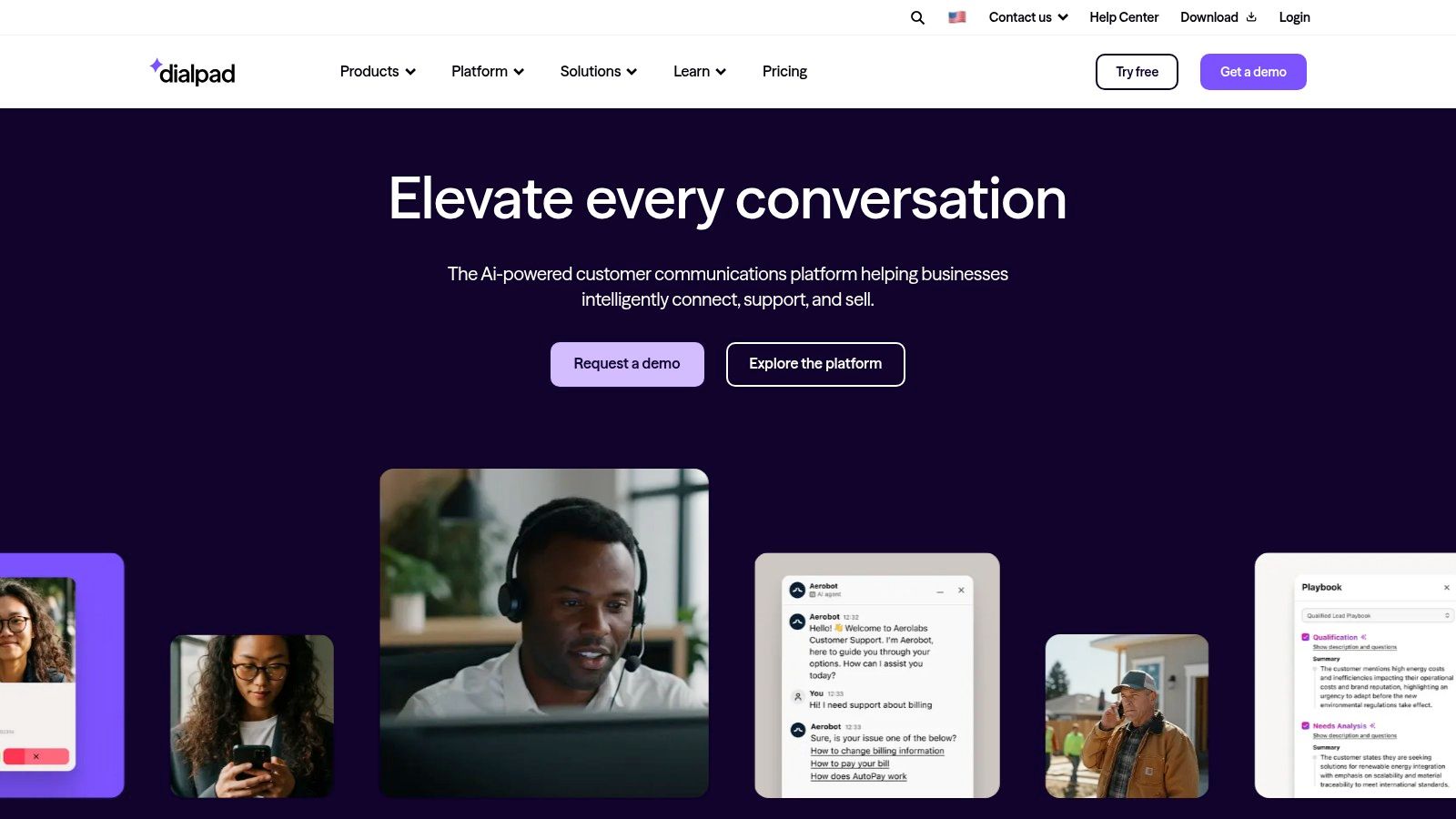
Task: Select the US flag region icon
Action: pos(956,17)
